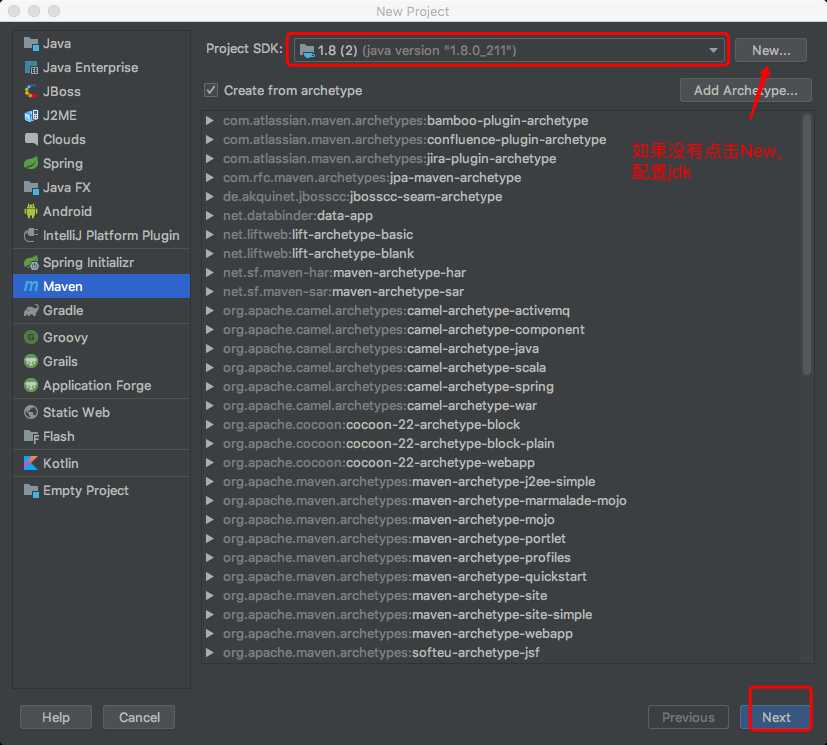The image size is (827, 745).
Task: Pick the Android robot icon
Action: 31,211
